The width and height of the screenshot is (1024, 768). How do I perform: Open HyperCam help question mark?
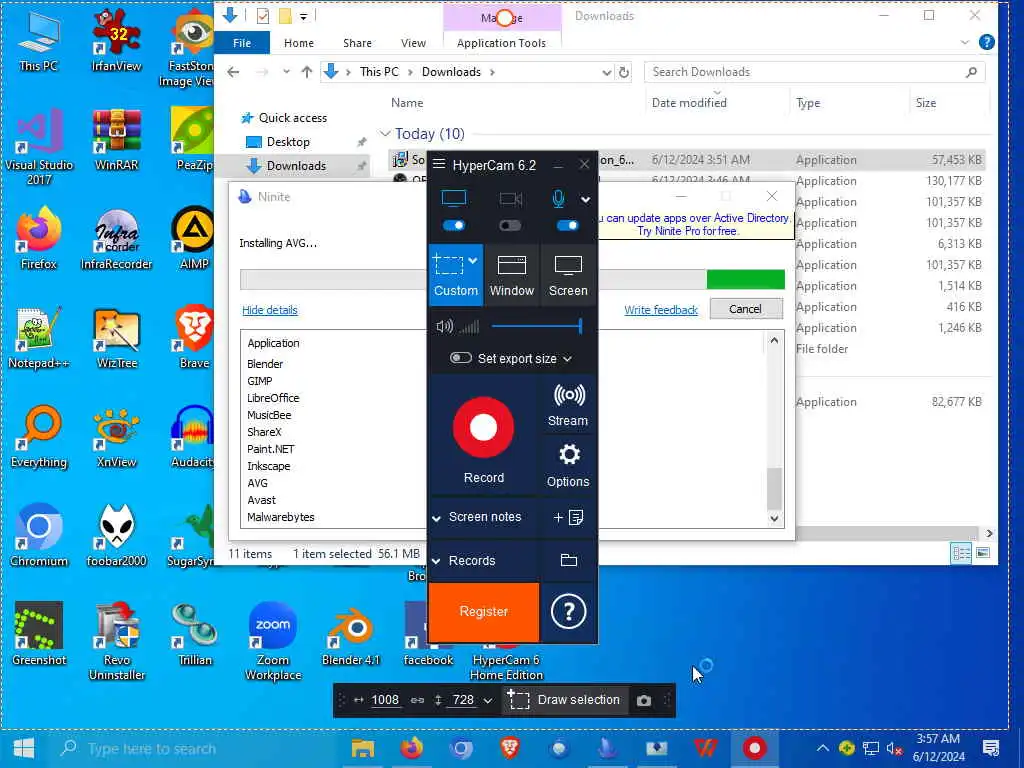point(568,611)
